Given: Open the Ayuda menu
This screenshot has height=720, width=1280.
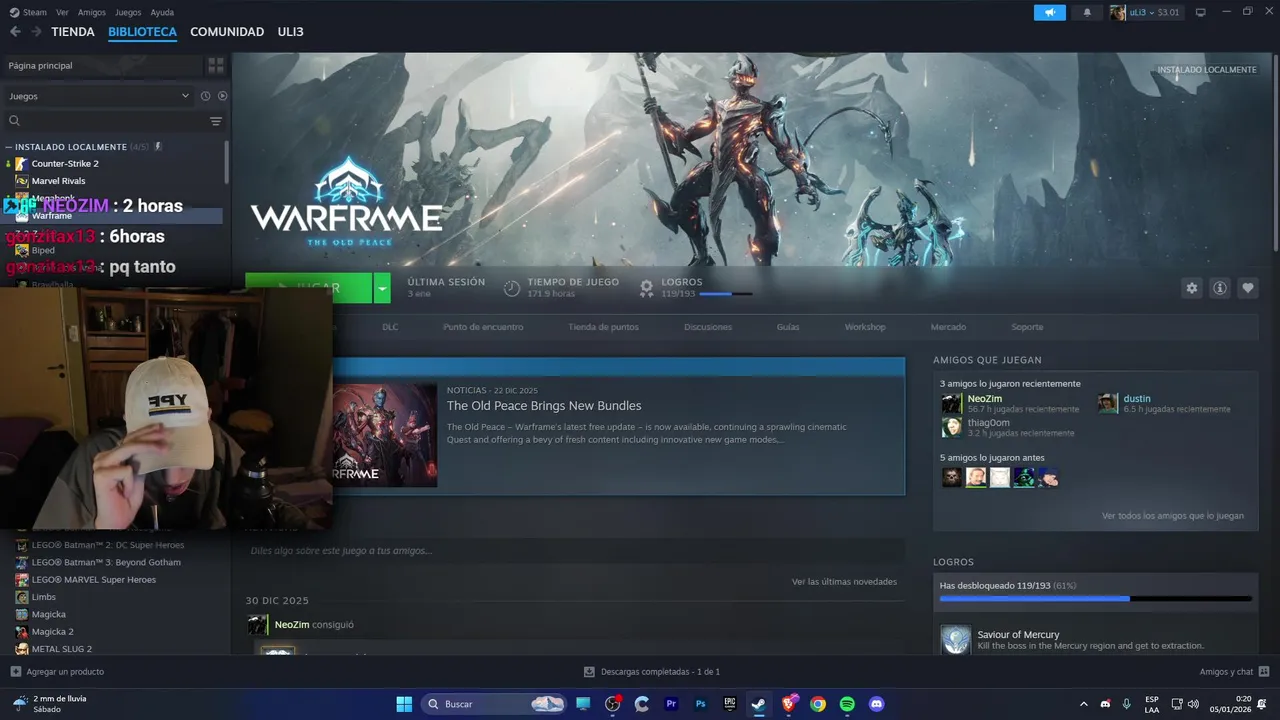Looking at the screenshot, I should click(x=162, y=12).
